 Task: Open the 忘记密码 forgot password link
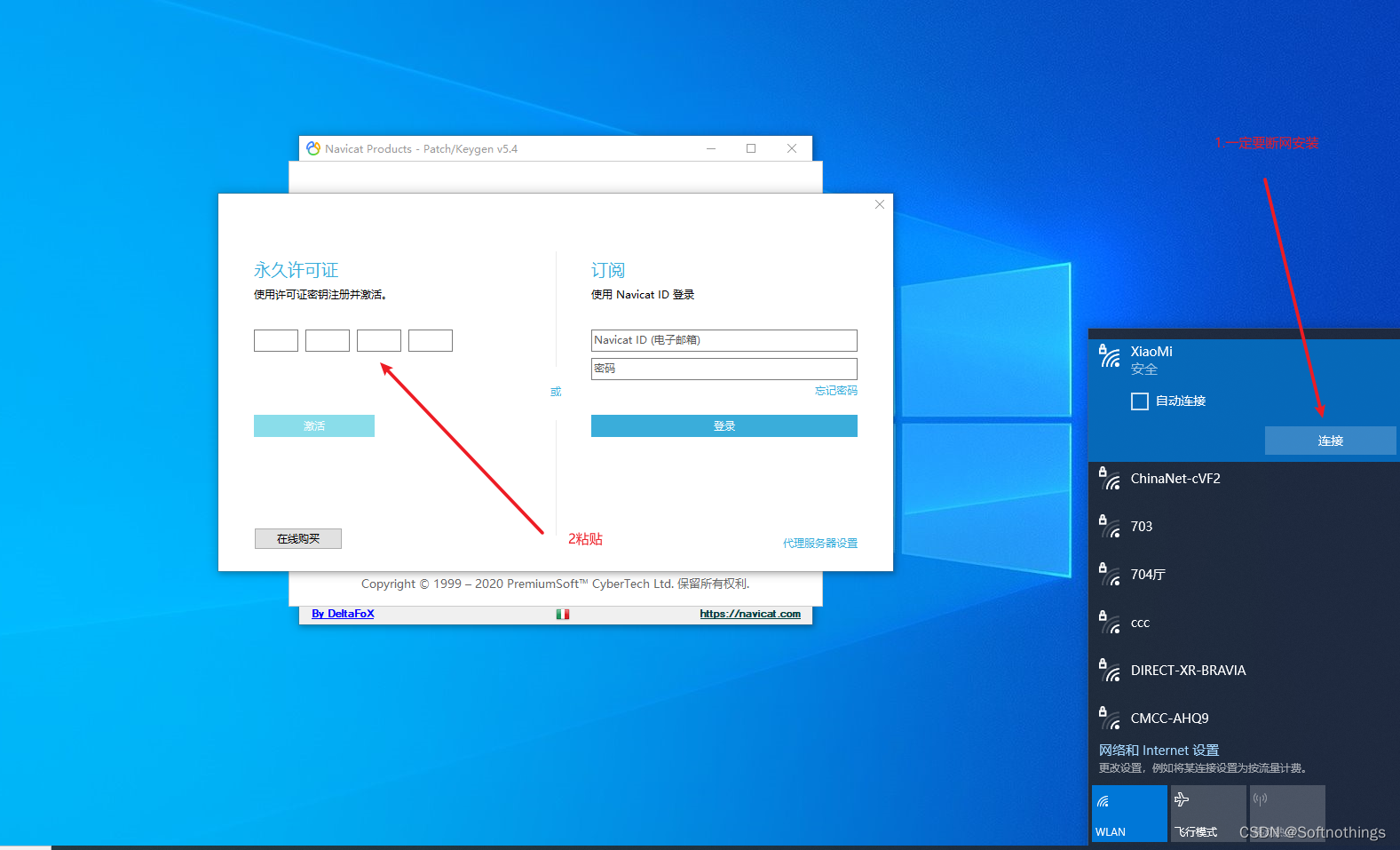coord(836,391)
